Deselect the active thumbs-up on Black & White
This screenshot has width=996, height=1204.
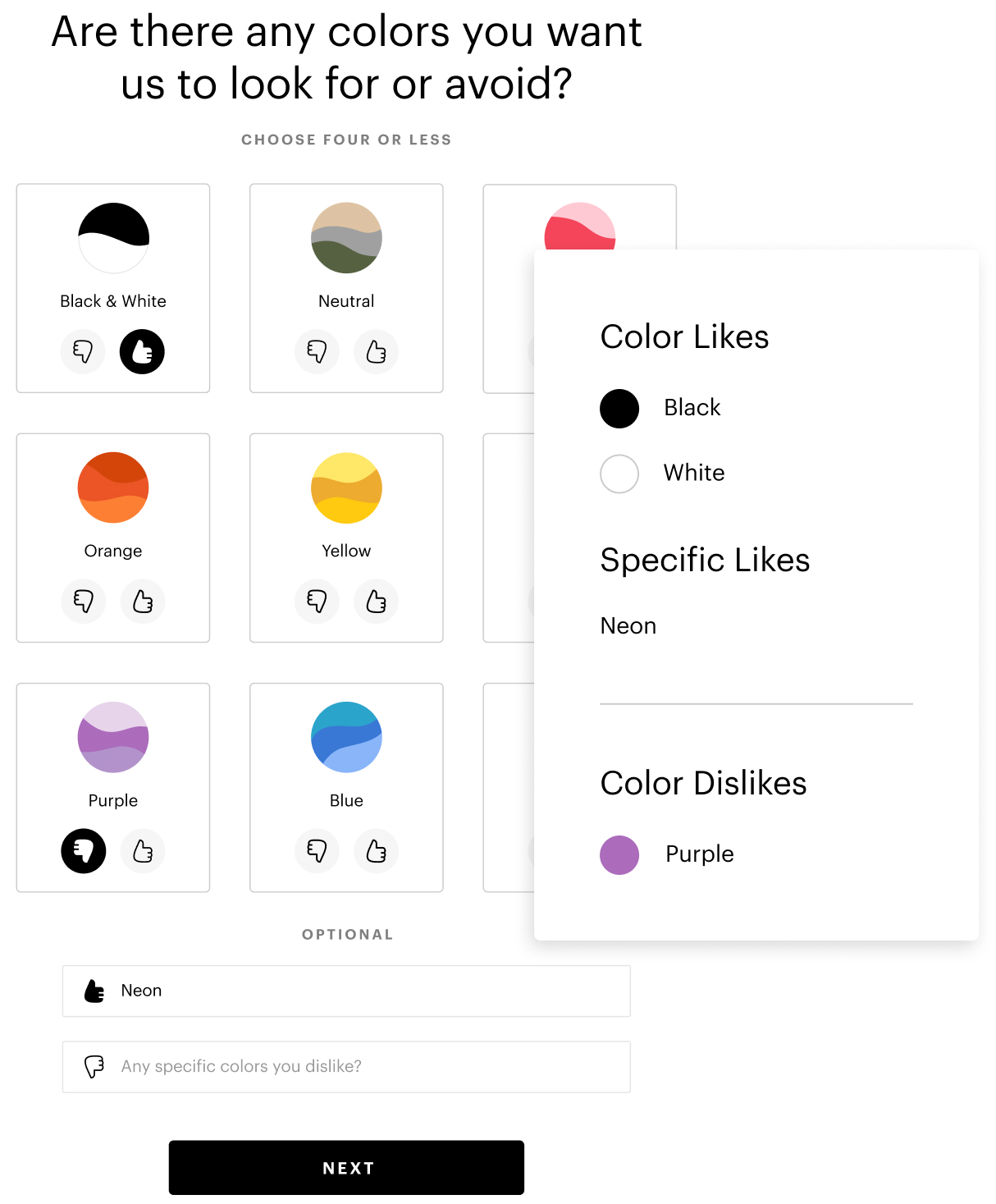pyautogui.click(x=142, y=351)
